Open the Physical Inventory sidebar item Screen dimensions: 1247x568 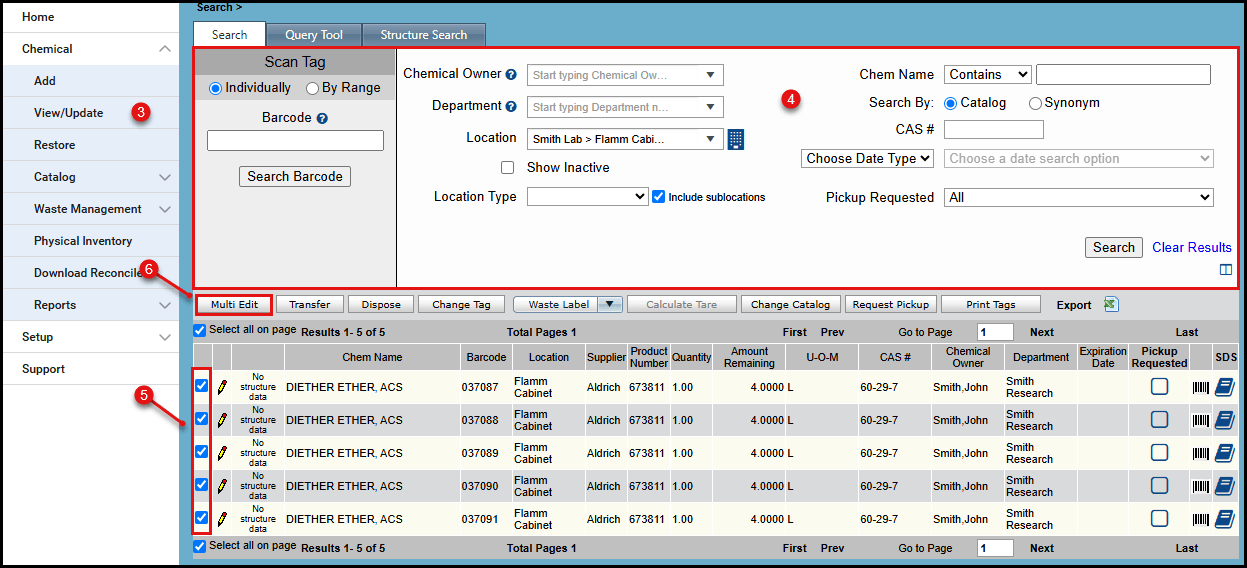(x=89, y=241)
